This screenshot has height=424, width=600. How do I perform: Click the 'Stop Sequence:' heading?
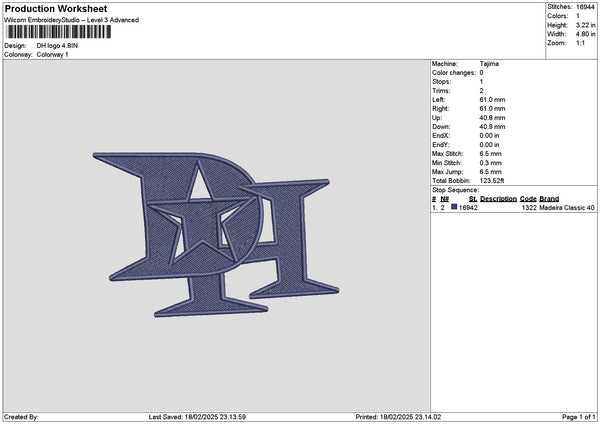[x=455, y=190]
